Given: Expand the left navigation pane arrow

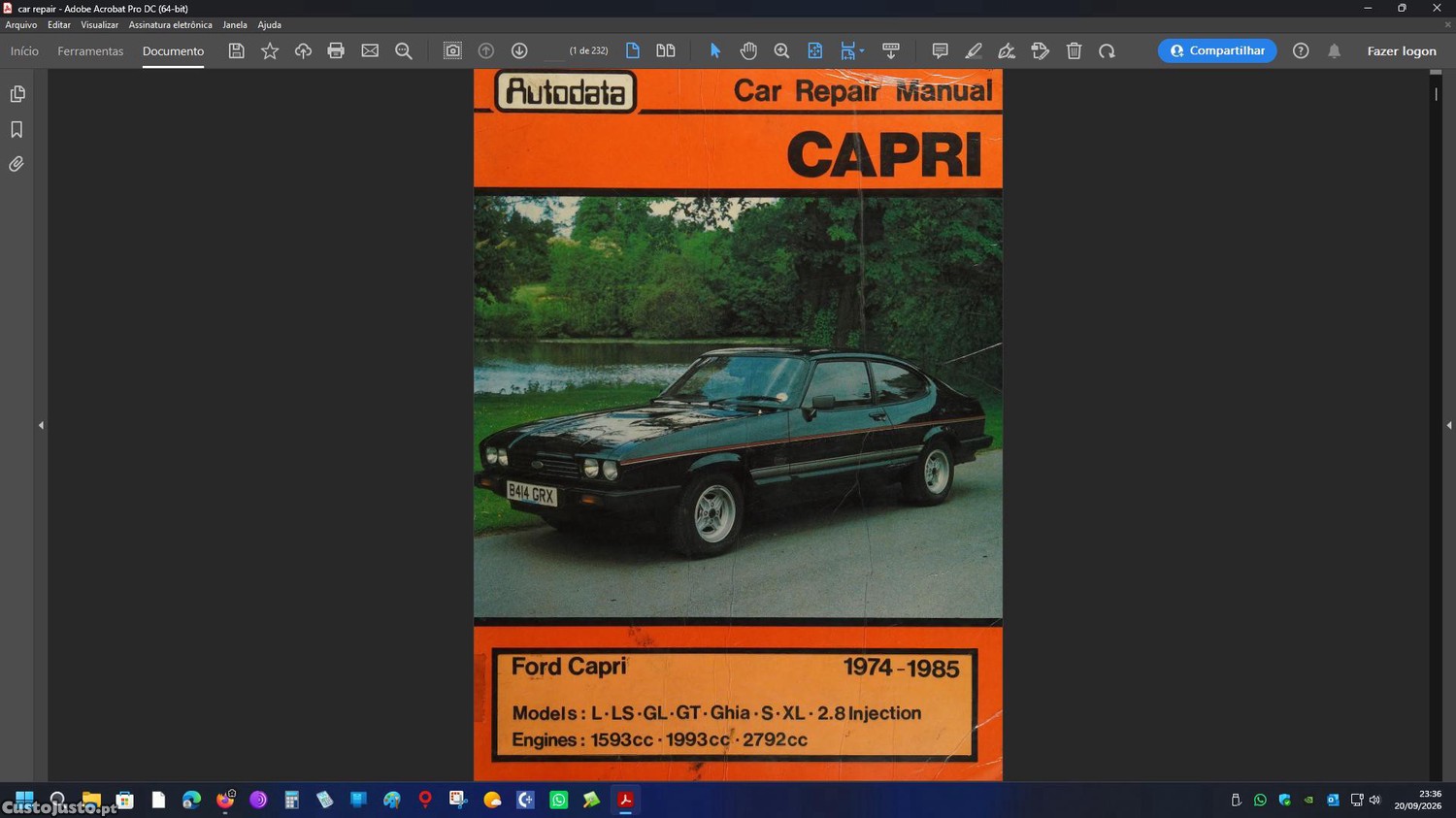Looking at the screenshot, I should pos(41,425).
